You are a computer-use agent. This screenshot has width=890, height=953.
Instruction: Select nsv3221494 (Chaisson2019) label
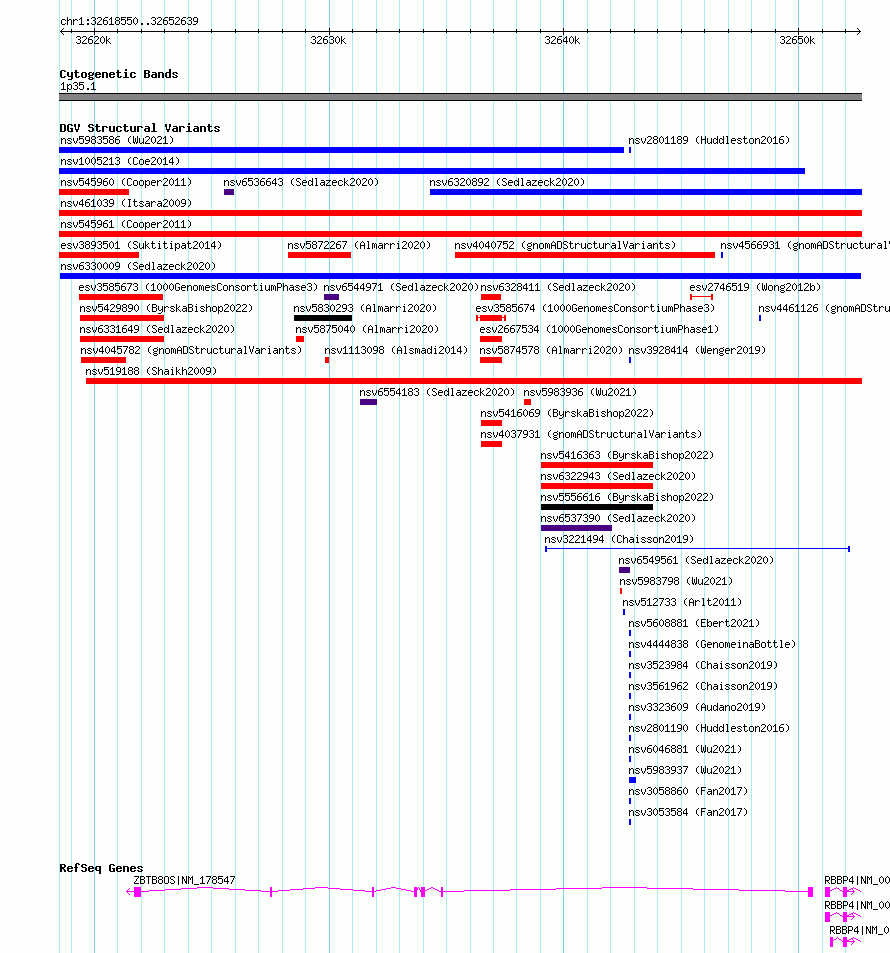coord(619,540)
